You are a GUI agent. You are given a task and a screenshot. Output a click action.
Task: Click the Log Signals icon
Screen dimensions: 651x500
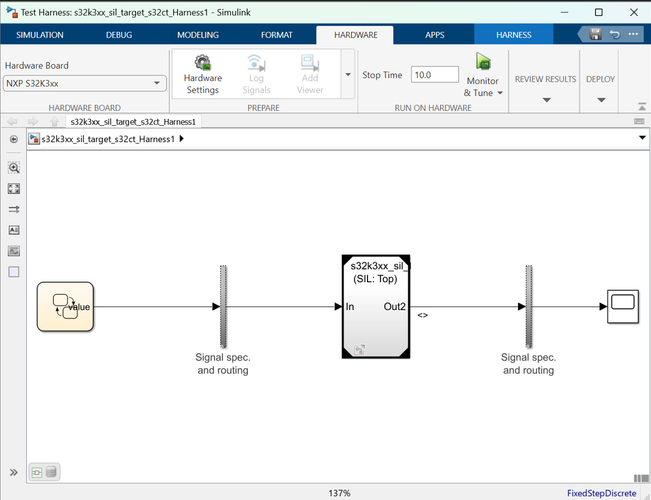[x=256, y=63]
